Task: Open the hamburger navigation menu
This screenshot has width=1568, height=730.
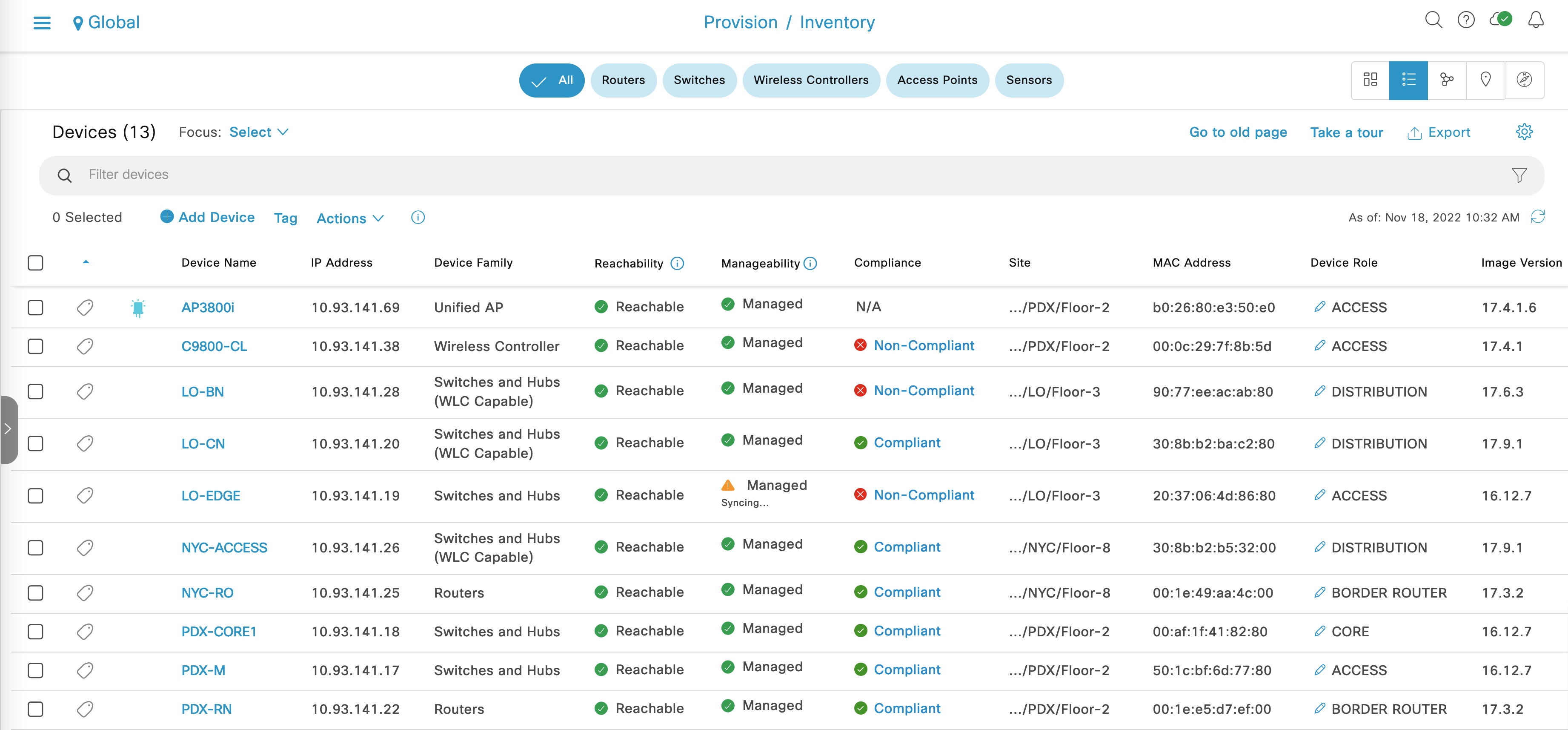Action: click(x=41, y=23)
